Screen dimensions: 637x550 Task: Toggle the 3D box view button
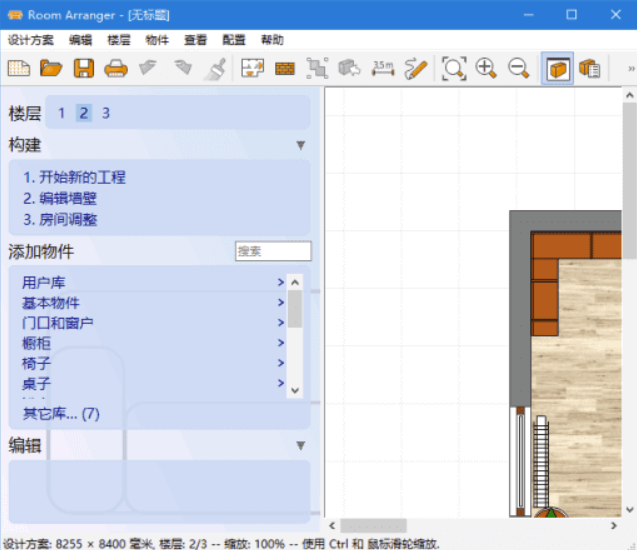coord(558,69)
